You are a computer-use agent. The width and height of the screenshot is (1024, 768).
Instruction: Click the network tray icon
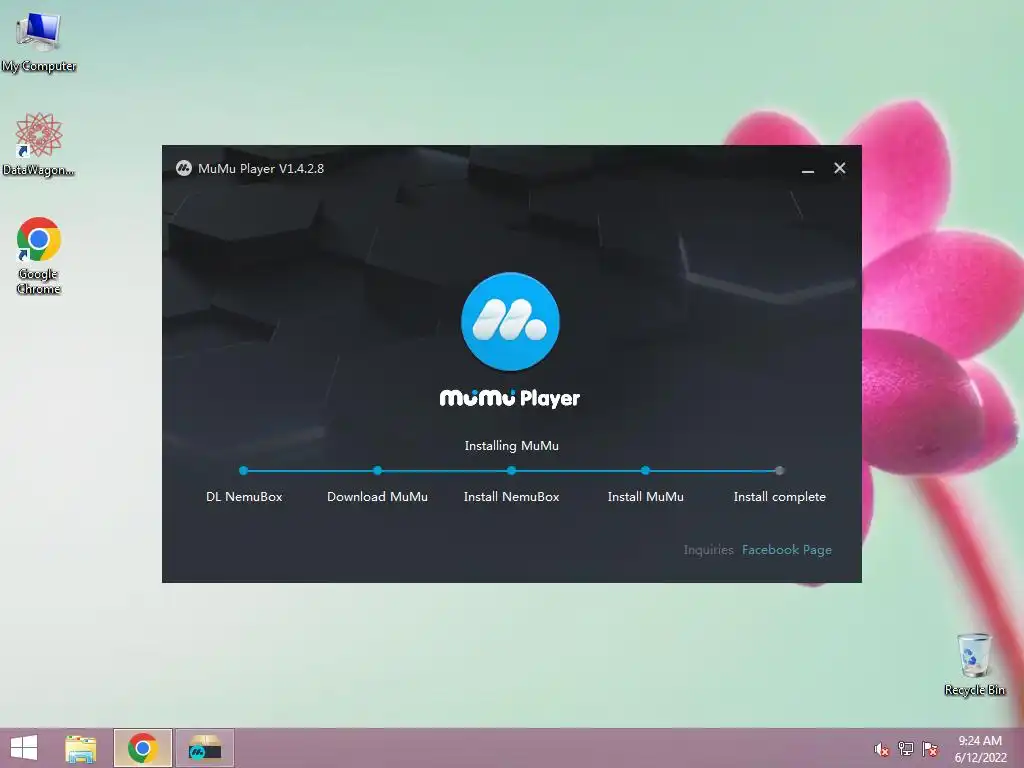[906, 749]
